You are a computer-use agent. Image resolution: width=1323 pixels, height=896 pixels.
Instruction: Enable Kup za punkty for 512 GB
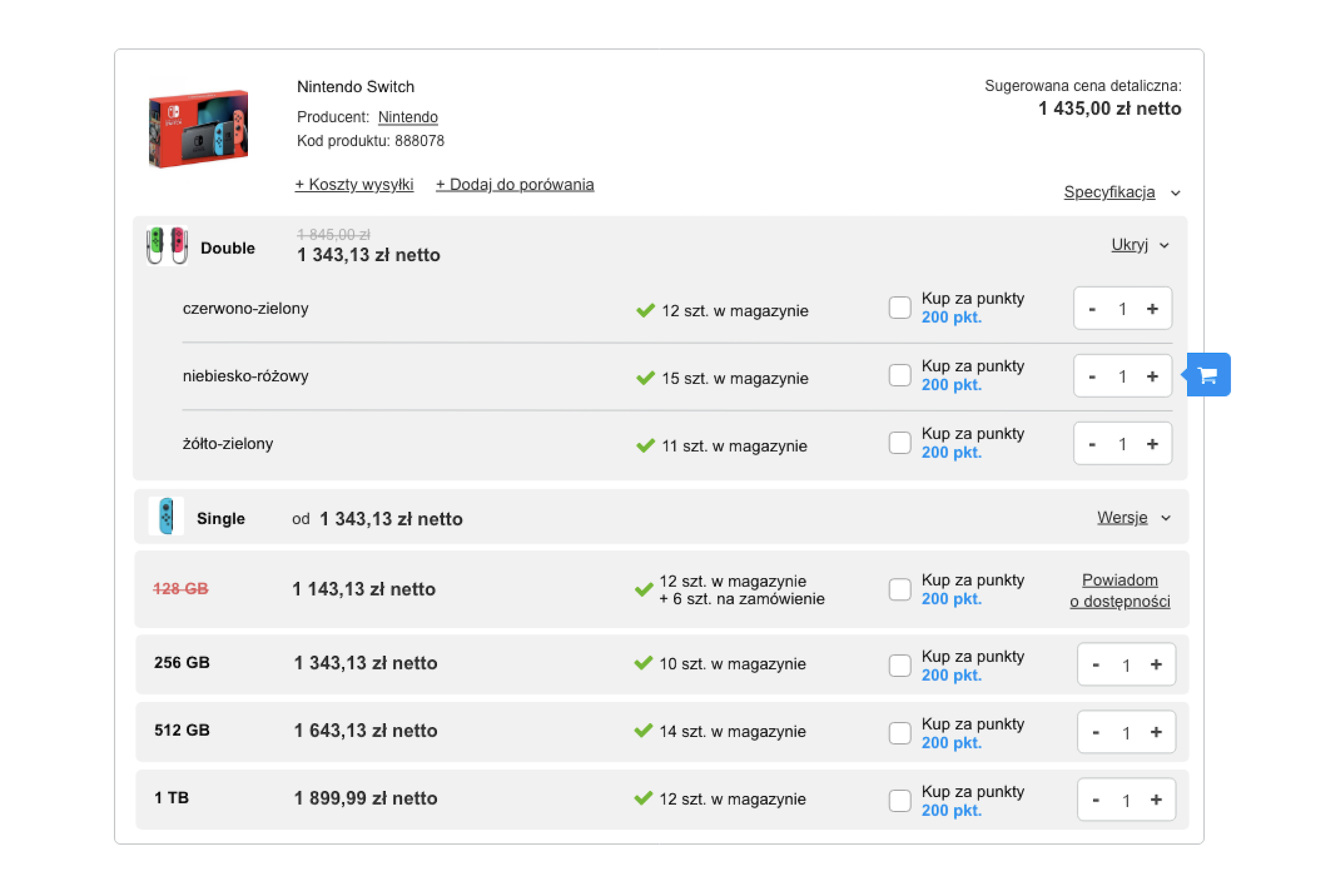(x=899, y=733)
